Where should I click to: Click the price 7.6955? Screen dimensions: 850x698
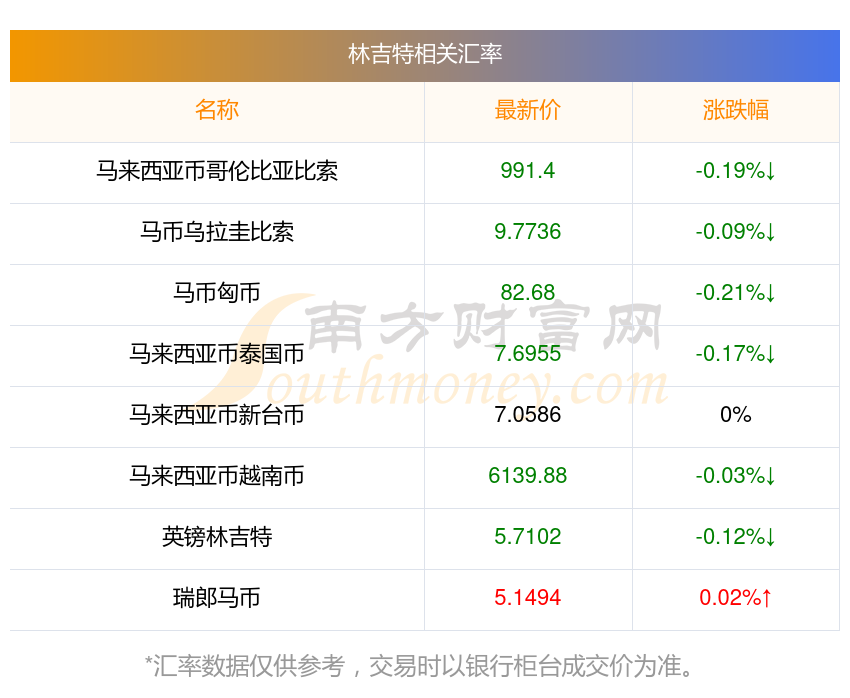point(527,354)
